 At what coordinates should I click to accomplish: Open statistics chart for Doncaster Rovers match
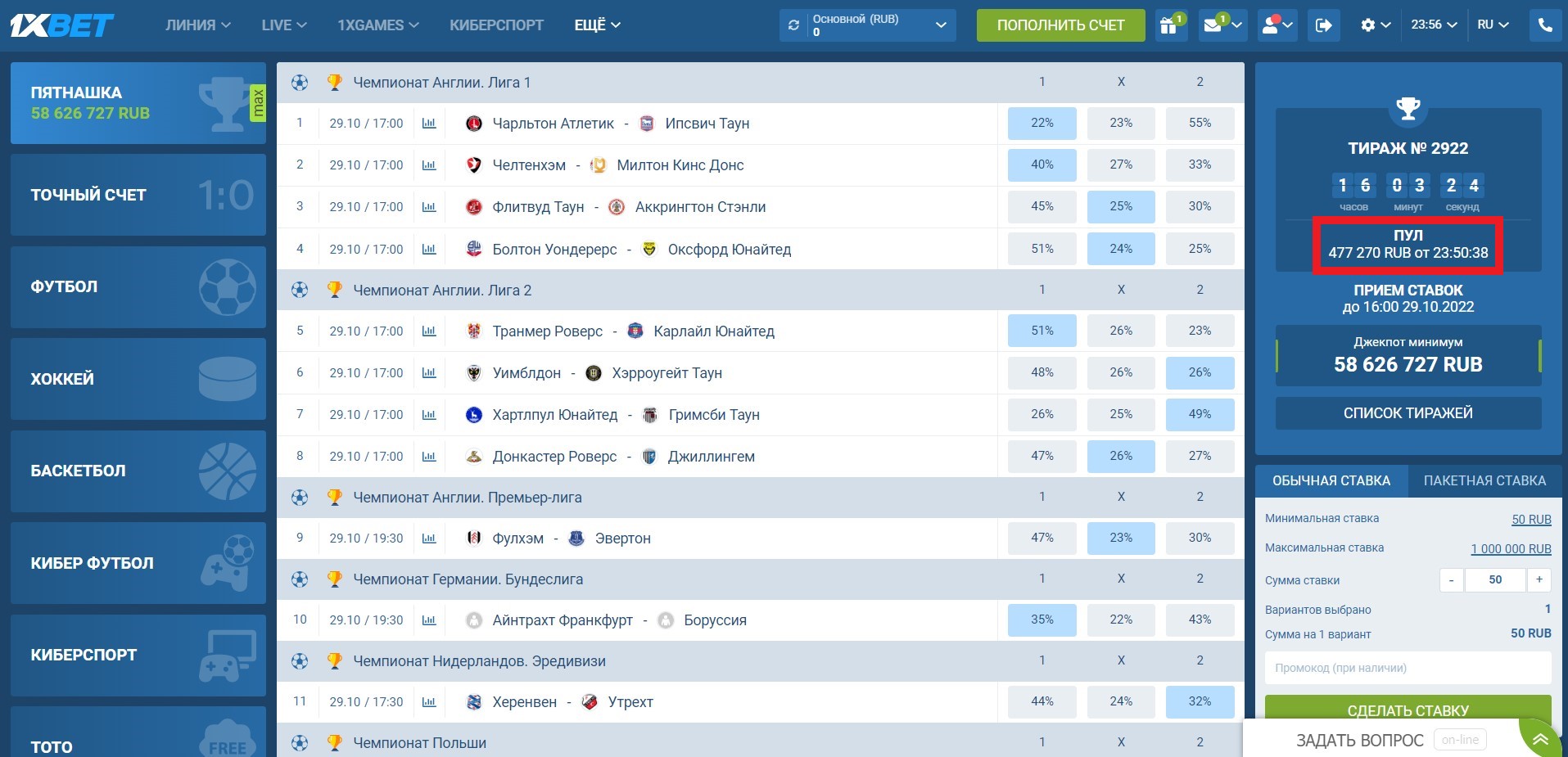pos(429,457)
